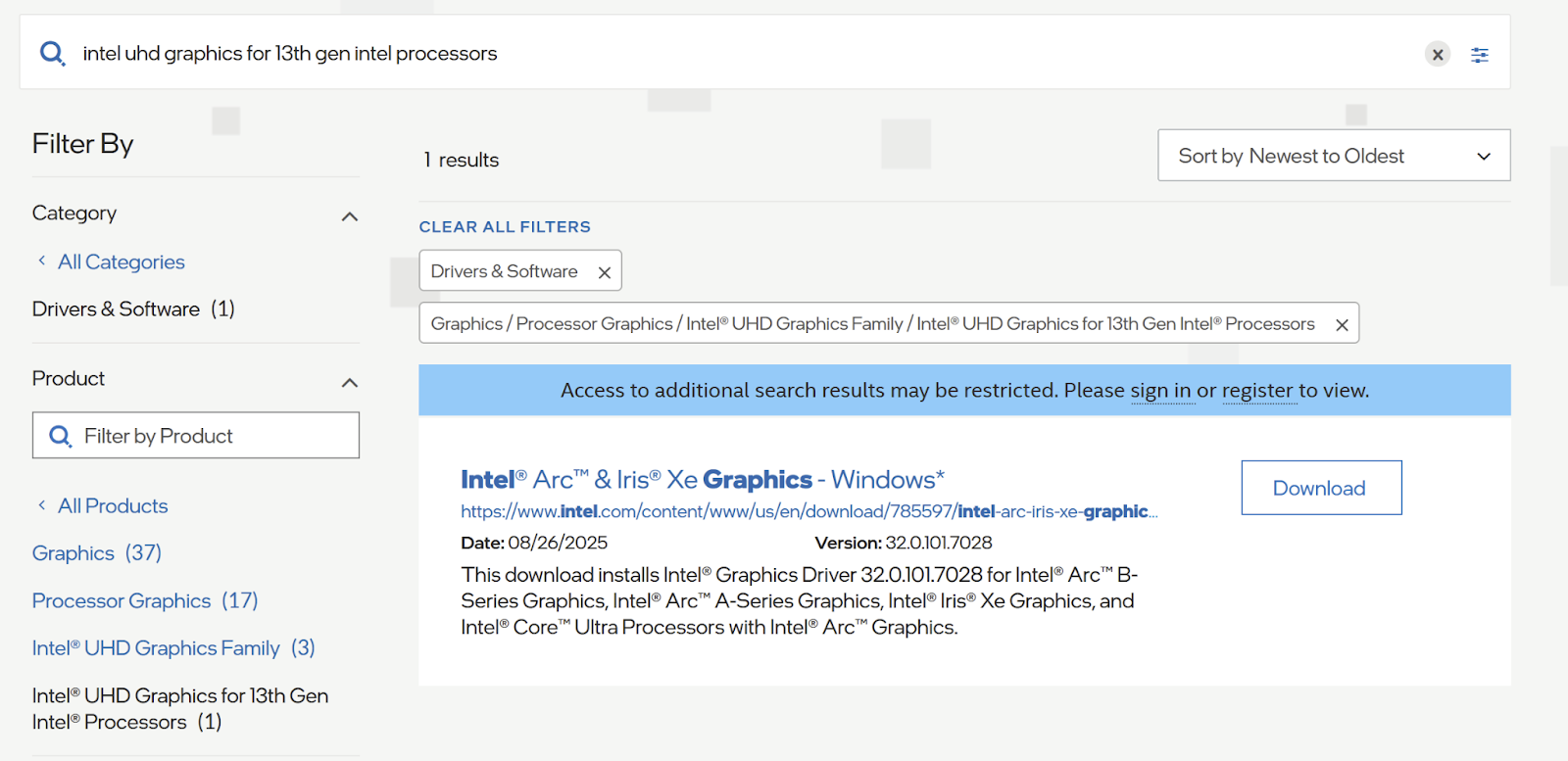Collapse the Product filter section
The height and width of the screenshot is (761, 1568).
pyautogui.click(x=349, y=382)
